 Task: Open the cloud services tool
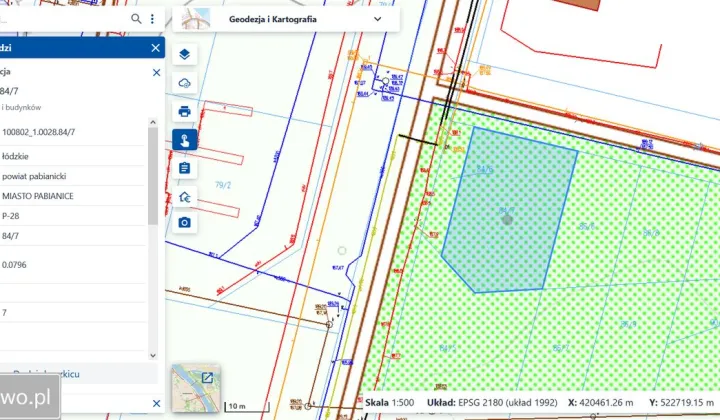[185, 83]
